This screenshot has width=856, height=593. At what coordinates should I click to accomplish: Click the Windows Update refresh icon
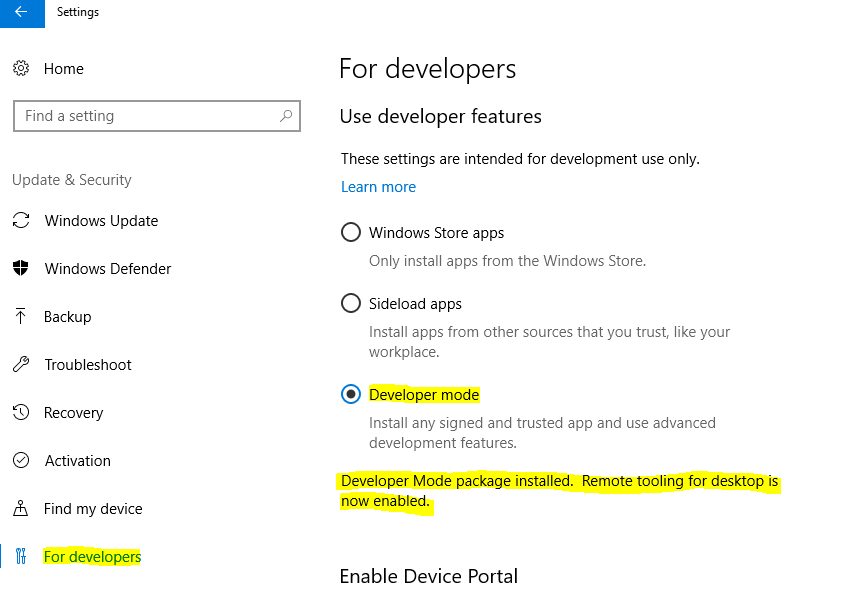pyautogui.click(x=21, y=221)
